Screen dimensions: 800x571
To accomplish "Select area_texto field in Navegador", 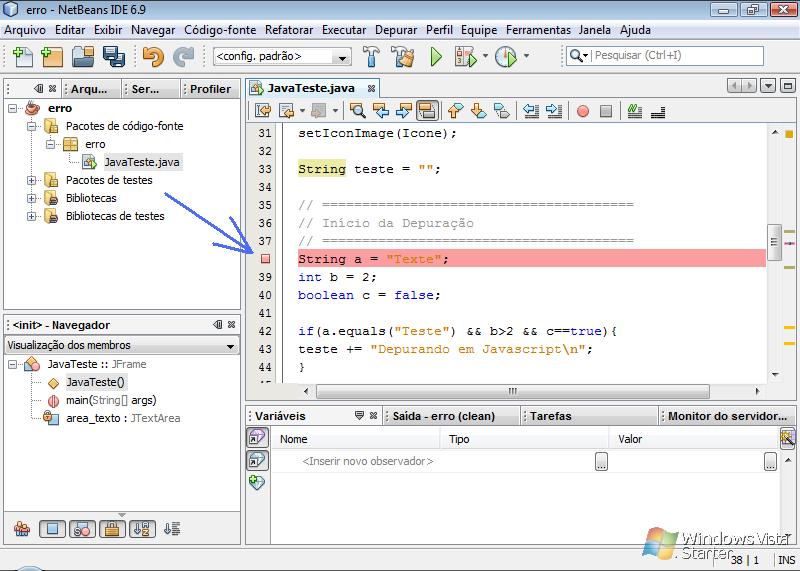I will click(123, 418).
